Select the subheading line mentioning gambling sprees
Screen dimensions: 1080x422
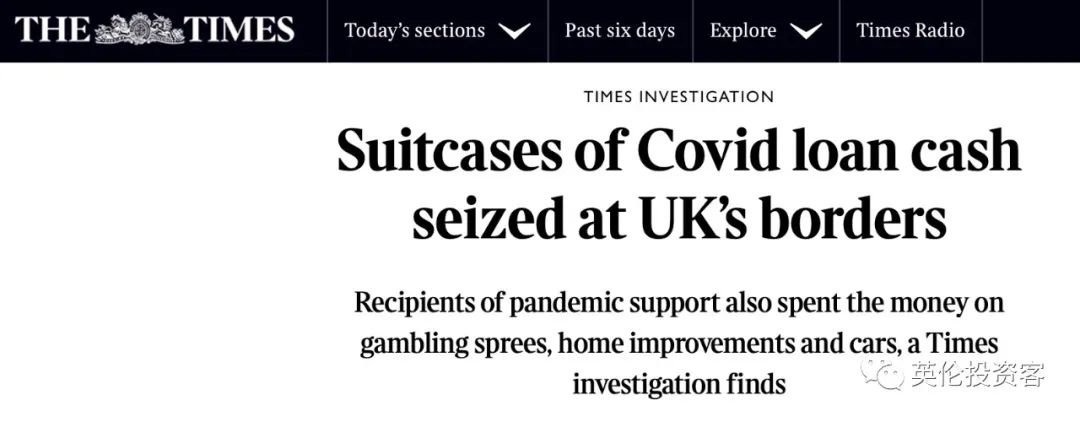point(679,344)
